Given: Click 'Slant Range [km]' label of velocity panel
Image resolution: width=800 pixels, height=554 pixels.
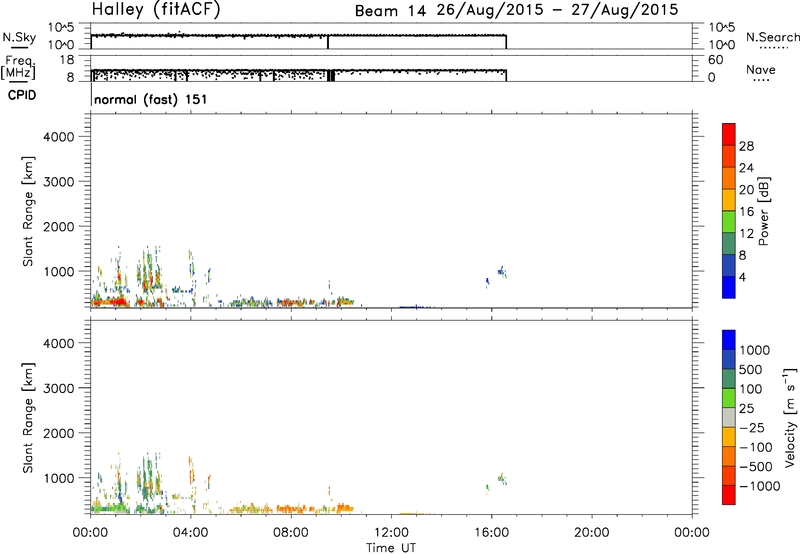Looking at the screenshot, I should 28,417.
